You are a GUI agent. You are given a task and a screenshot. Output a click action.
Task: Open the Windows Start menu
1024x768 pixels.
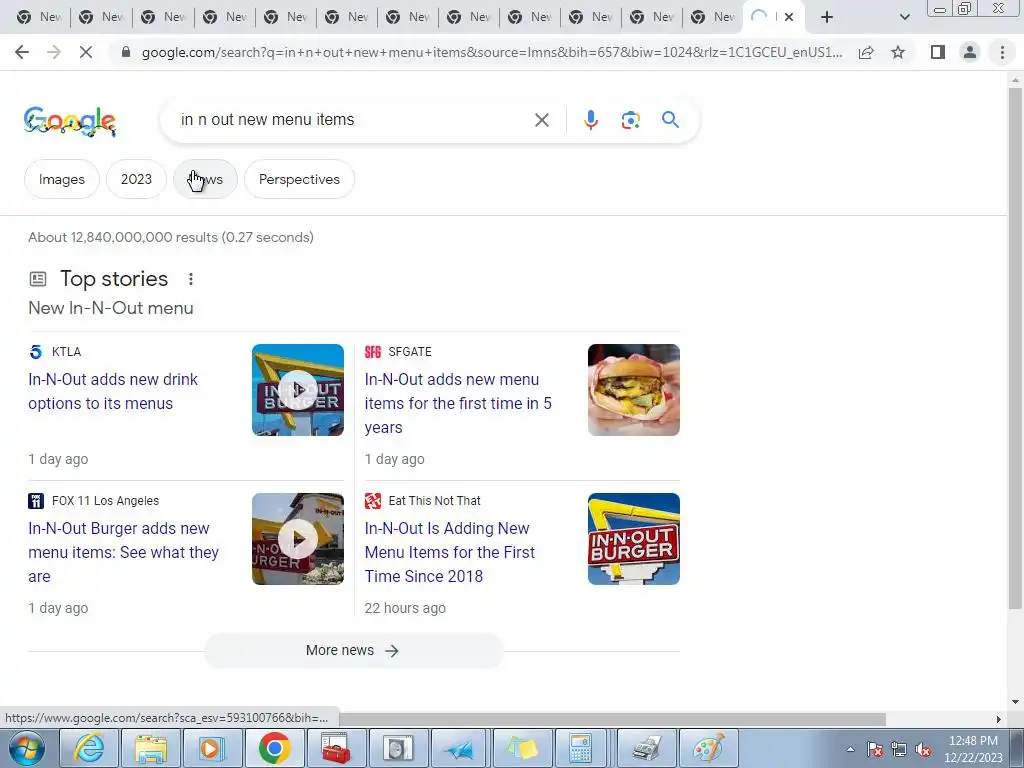(x=27, y=748)
